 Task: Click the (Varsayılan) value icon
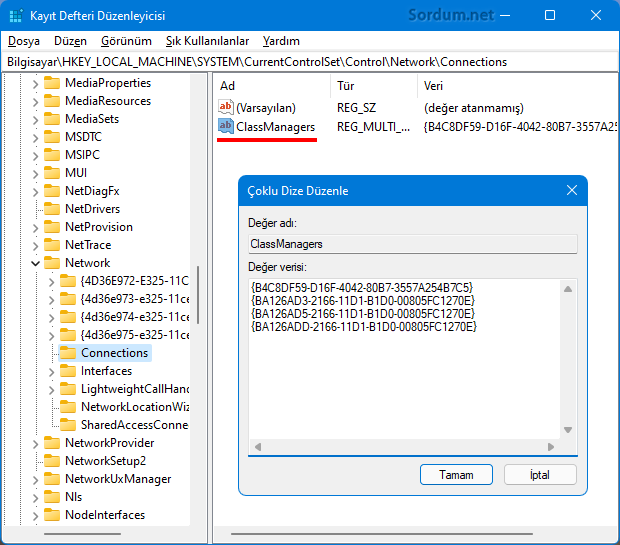(x=225, y=107)
